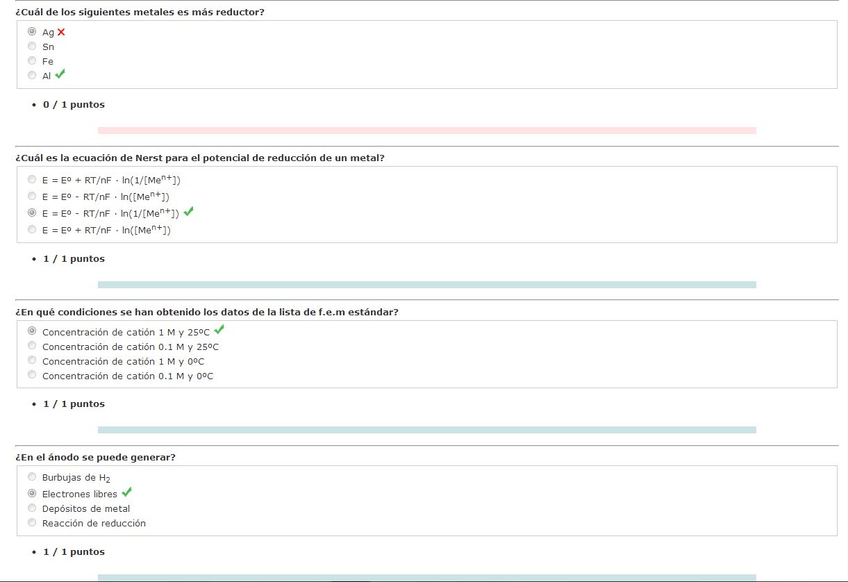Screen dimensions: 848x582
Task: Choose 'Concentración de catión 1 M y 0ºC'
Action: 32,360
